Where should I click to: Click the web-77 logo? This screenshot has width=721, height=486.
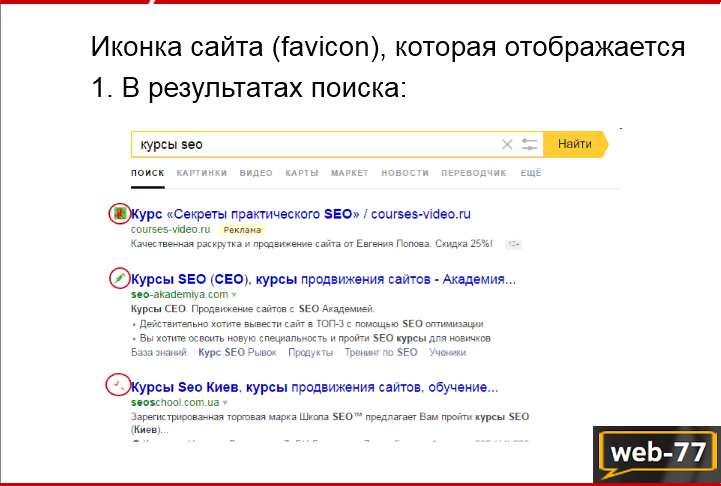(657, 454)
